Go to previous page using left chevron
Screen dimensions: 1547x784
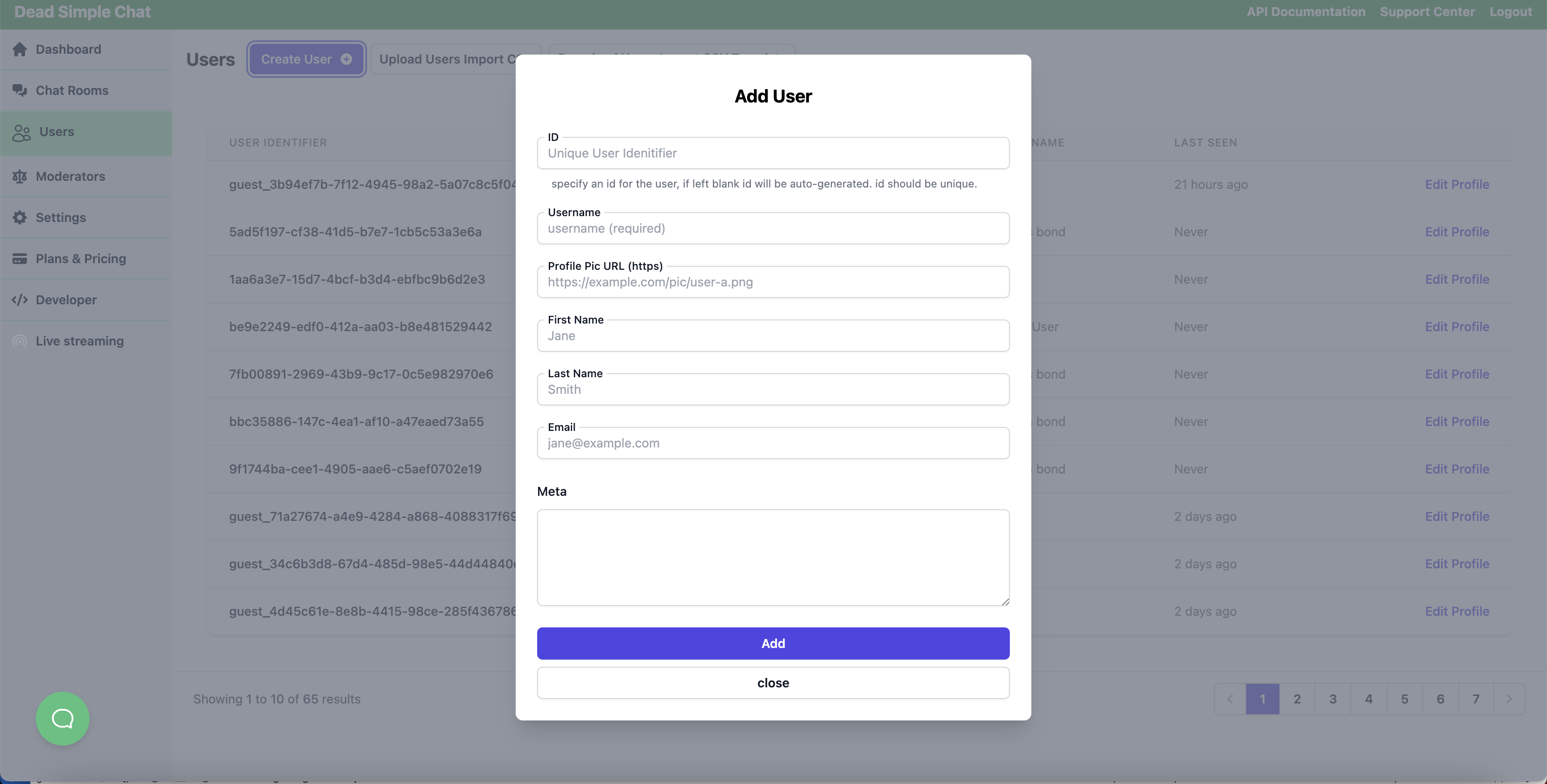1230,699
